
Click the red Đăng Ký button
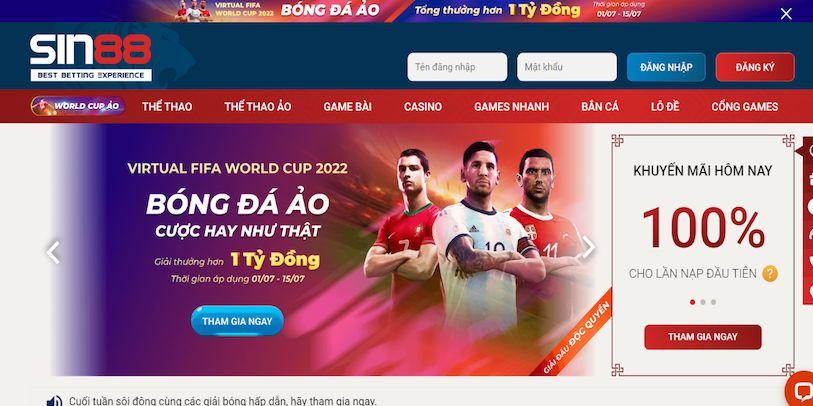pyautogui.click(x=755, y=67)
